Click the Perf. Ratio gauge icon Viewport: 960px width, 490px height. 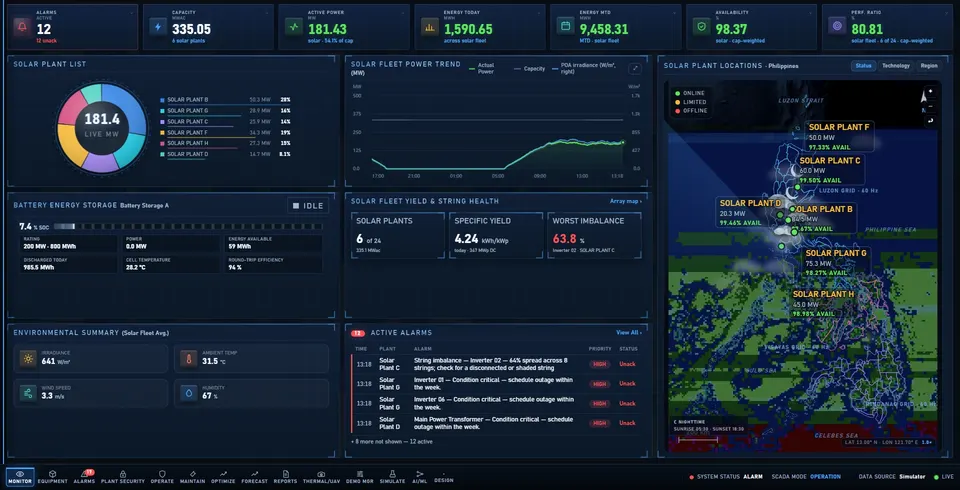[837, 27]
